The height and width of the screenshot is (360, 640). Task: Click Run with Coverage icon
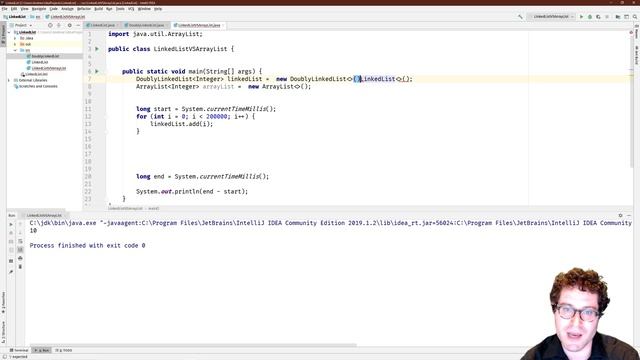click(598, 17)
